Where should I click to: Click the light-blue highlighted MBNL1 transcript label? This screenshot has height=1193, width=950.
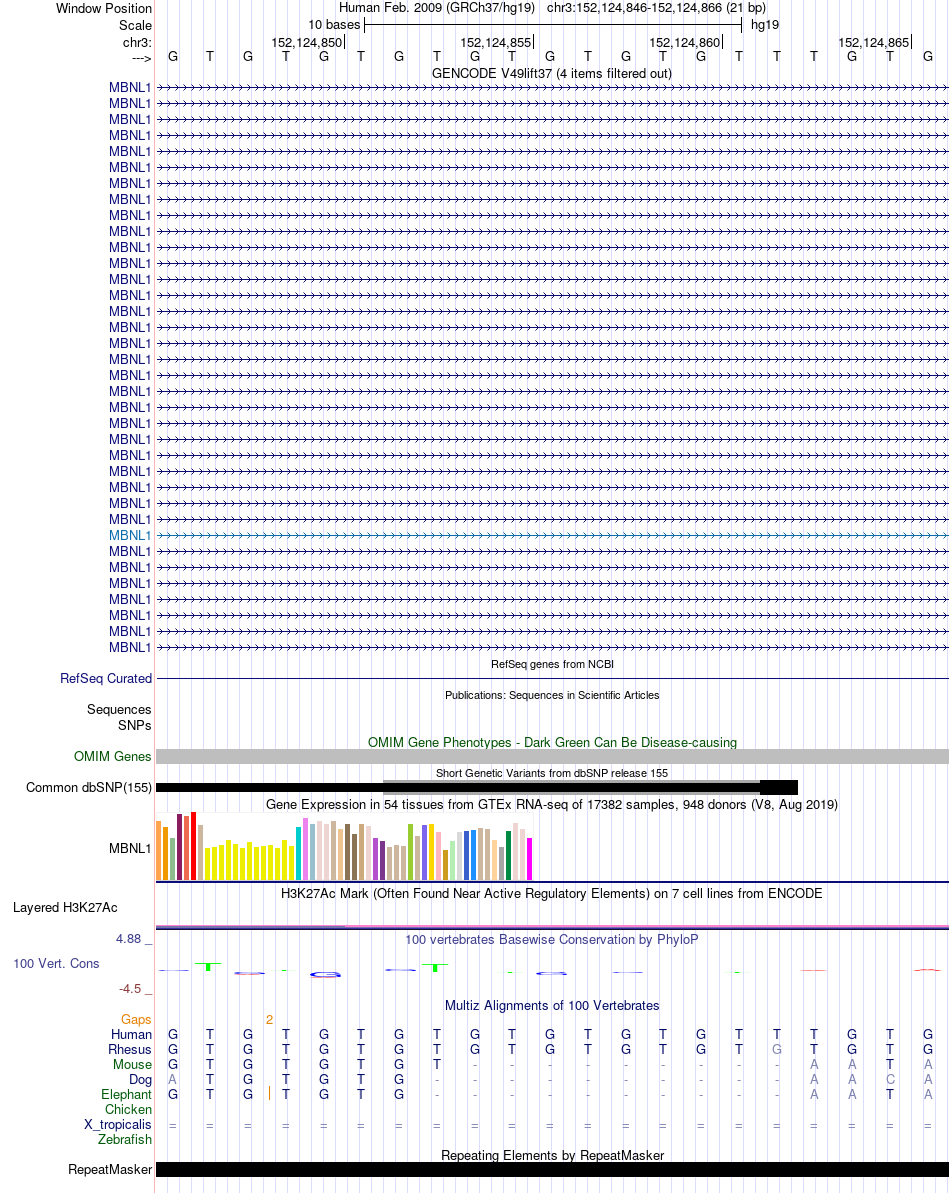pos(129,535)
